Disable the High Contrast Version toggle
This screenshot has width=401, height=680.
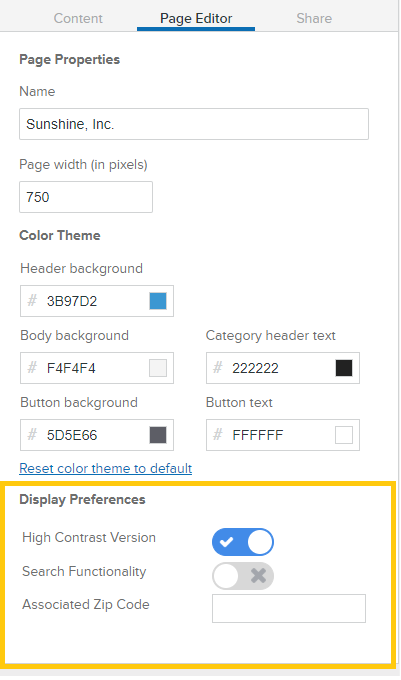[x=243, y=542]
